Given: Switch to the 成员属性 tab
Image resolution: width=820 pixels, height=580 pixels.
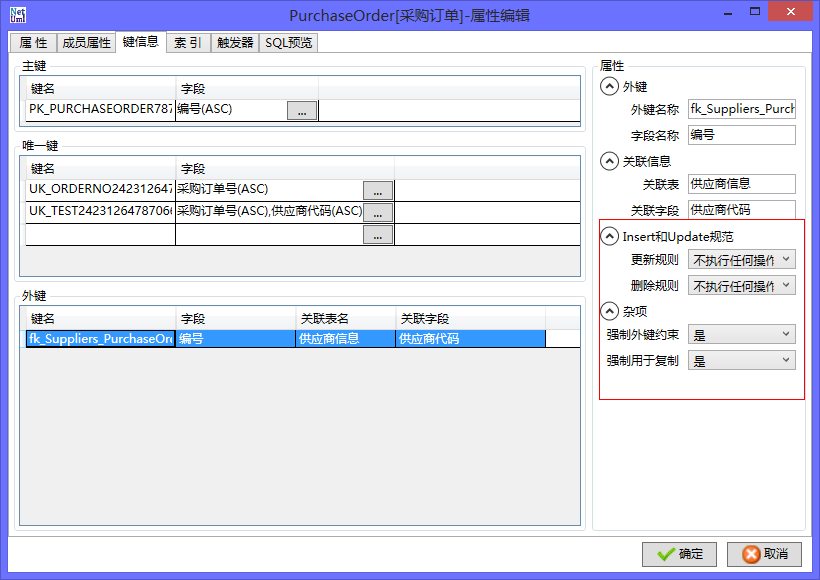Looking at the screenshot, I should (86, 43).
